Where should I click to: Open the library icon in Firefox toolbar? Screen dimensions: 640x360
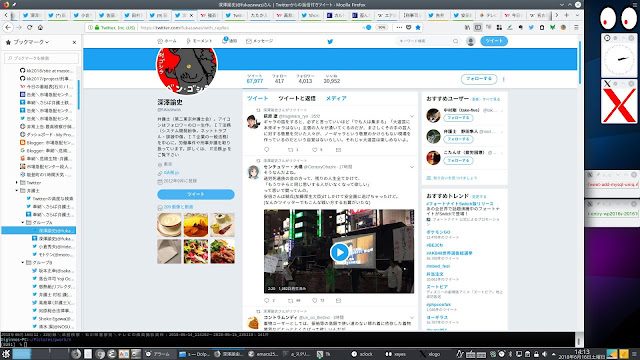click(467, 27)
